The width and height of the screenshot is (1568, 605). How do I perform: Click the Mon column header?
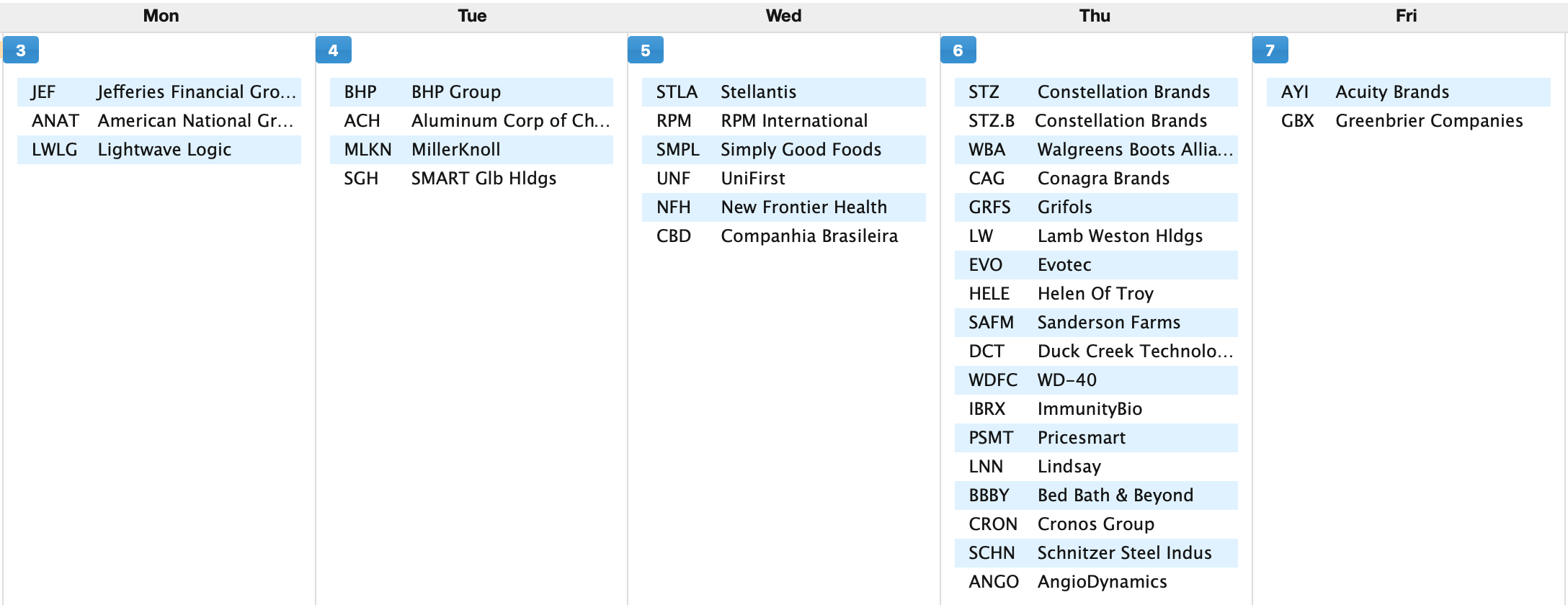coord(161,16)
